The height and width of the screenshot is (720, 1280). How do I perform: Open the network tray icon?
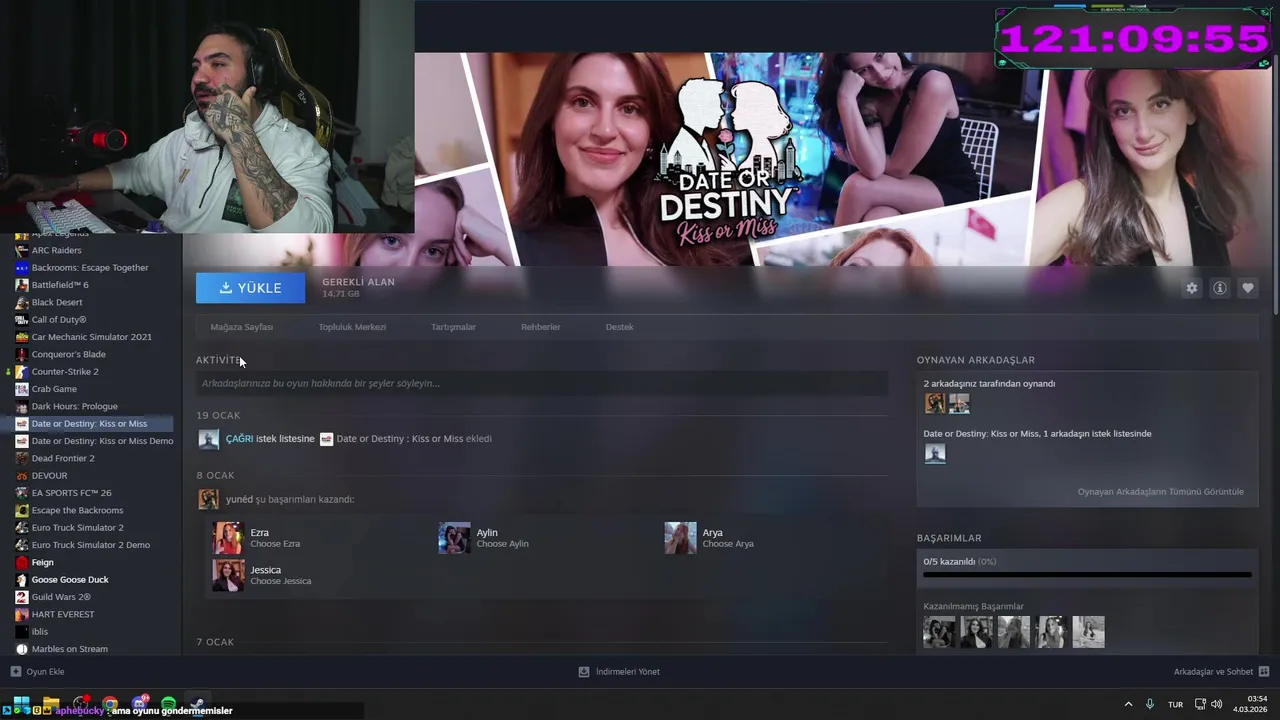point(1200,704)
